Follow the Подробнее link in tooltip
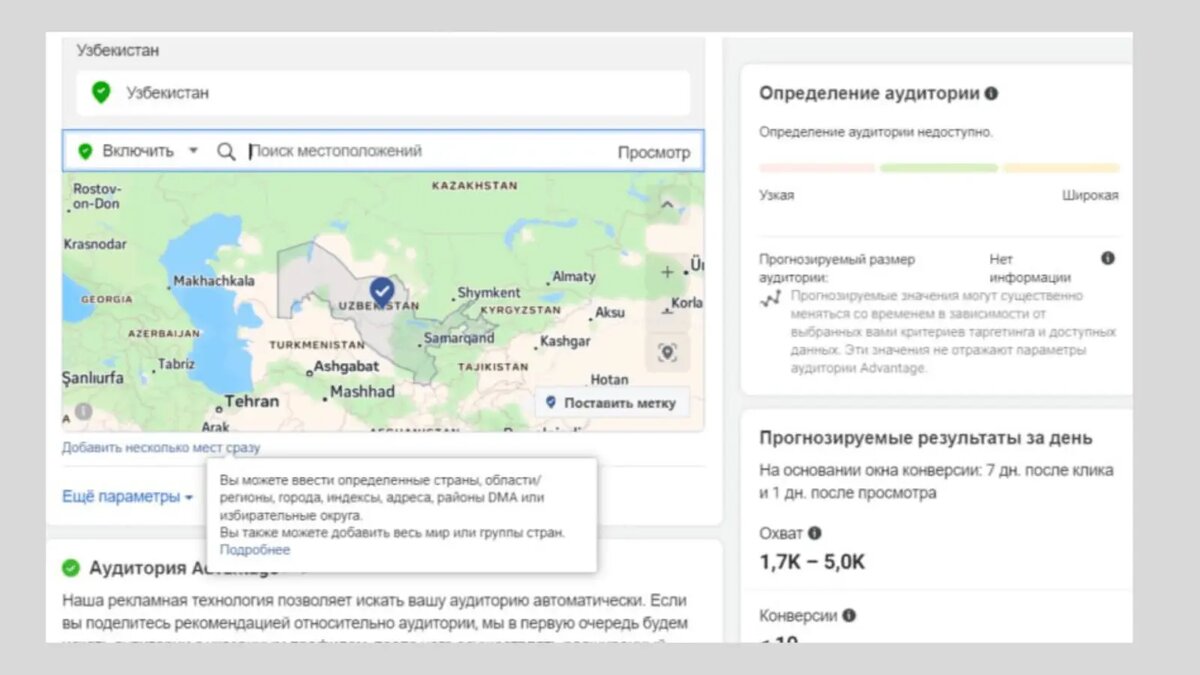This screenshot has width=1200, height=675. (x=255, y=550)
